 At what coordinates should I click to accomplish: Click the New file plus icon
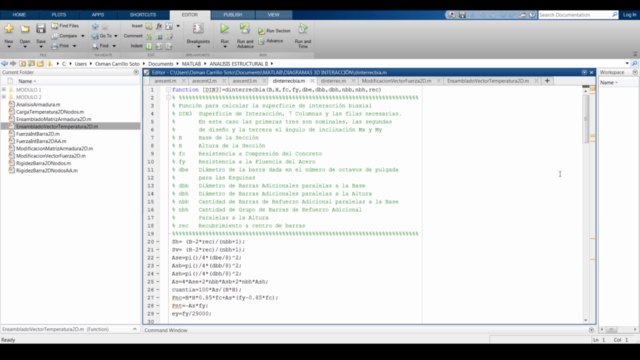(9, 29)
